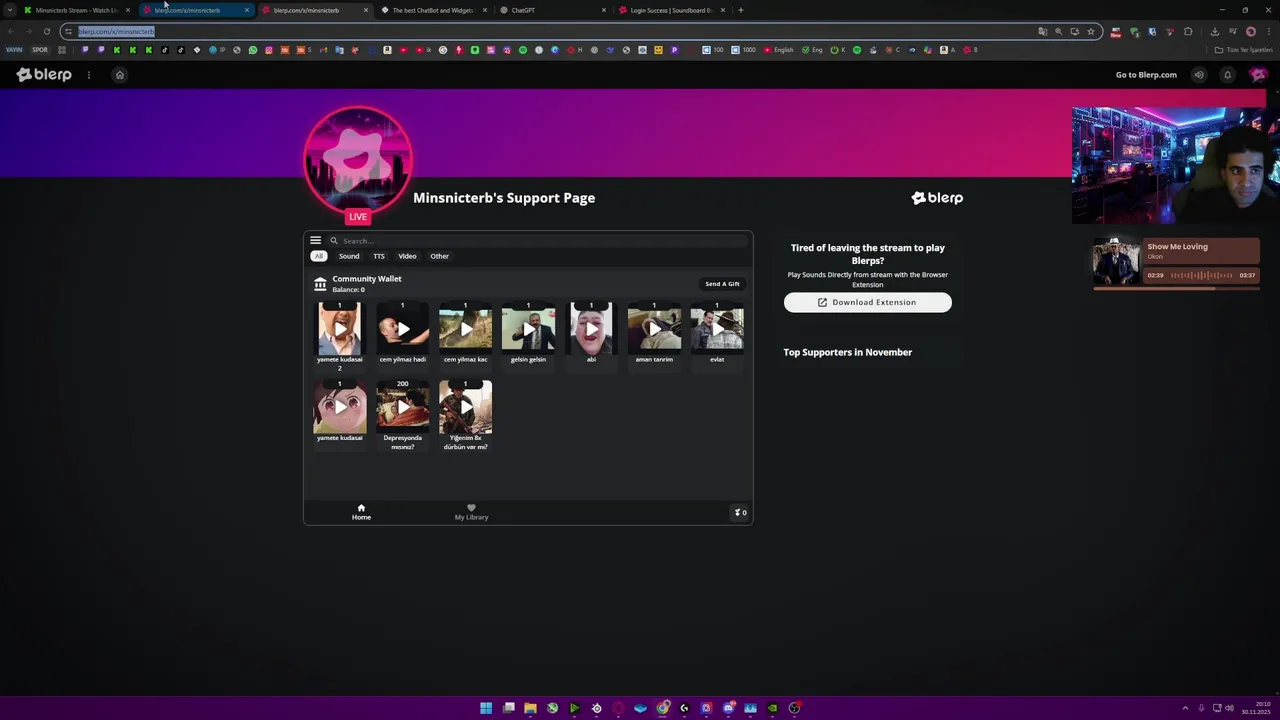
Task: Open notifications bell in Blerp header
Action: click(1228, 75)
